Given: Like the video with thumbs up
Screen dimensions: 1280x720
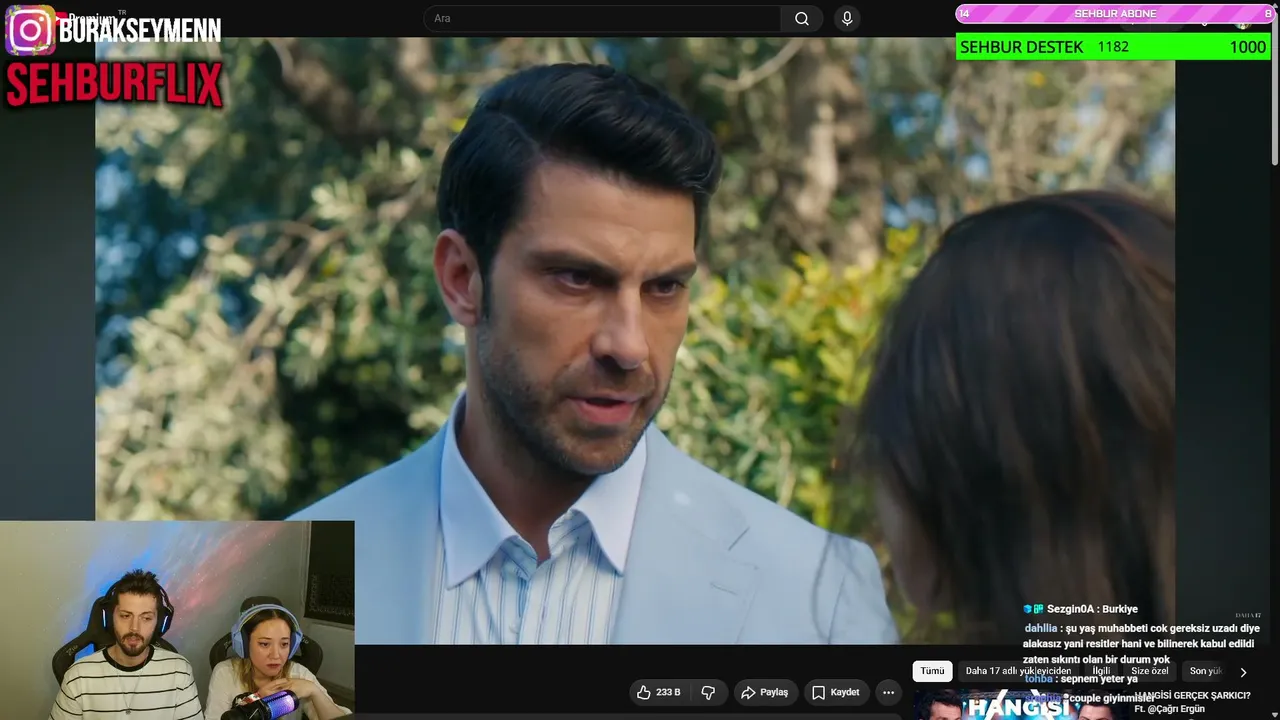Looking at the screenshot, I should pyautogui.click(x=660, y=692).
